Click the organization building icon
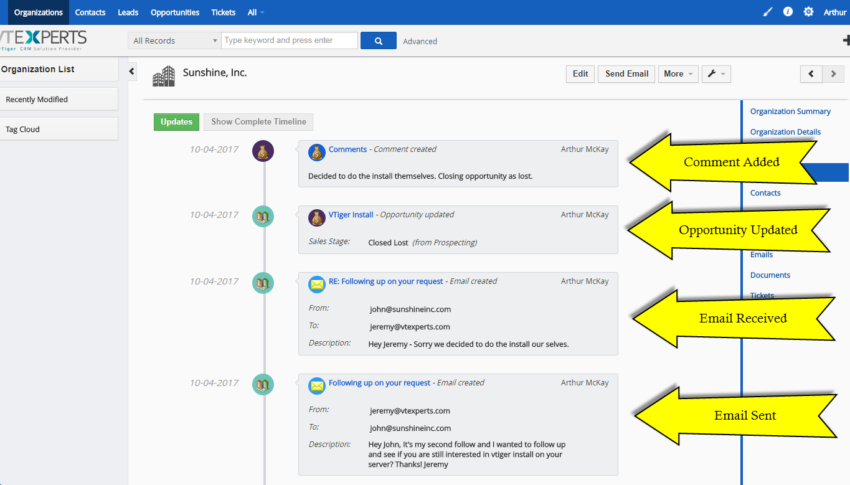850x485 pixels. (x=164, y=76)
